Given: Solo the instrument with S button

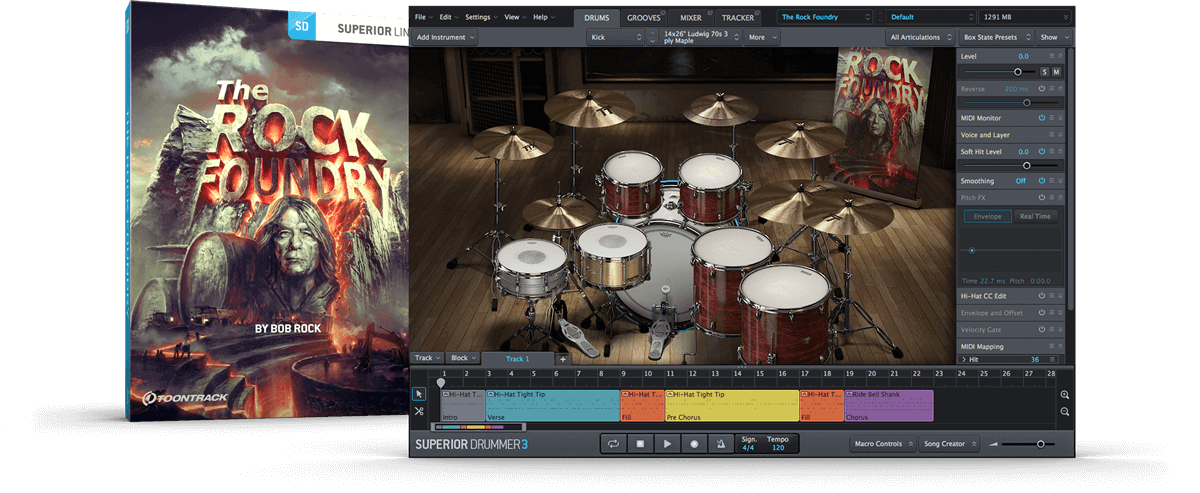Looking at the screenshot, I should tap(1044, 72).
